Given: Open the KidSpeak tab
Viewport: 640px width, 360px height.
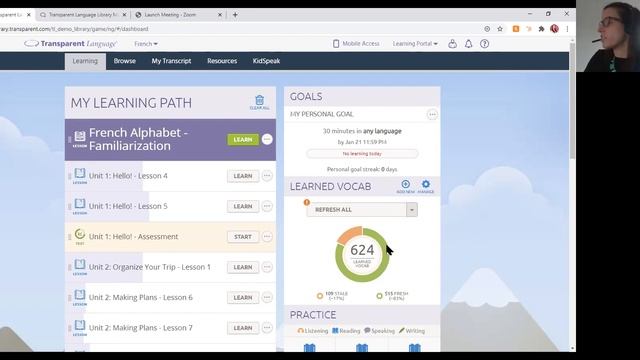Looking at the screenshot, I should [266, 61].
